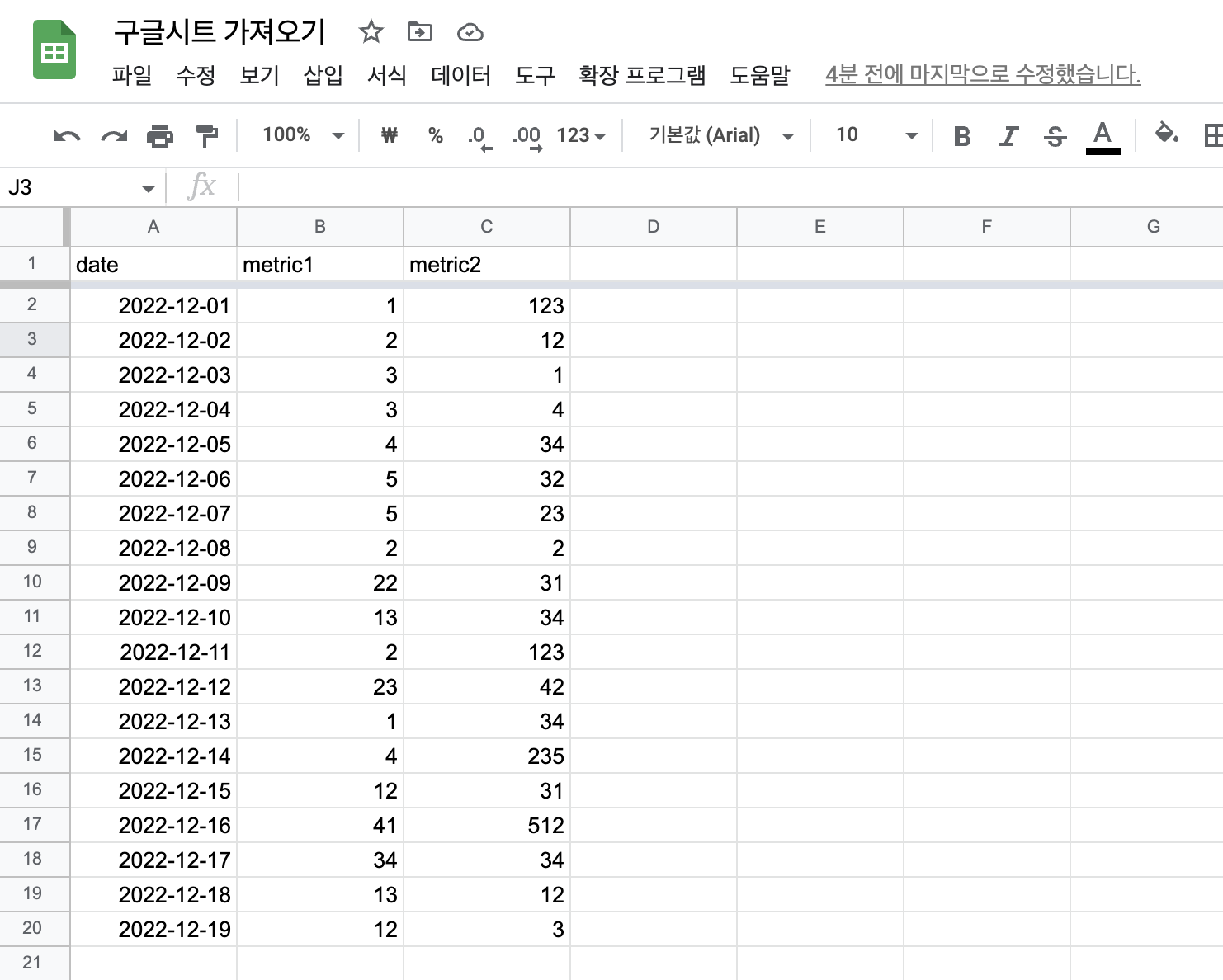Select column C header
The width and height of the screenshot is (1223, 980).
pyautogui.click(x=487, y=227)
